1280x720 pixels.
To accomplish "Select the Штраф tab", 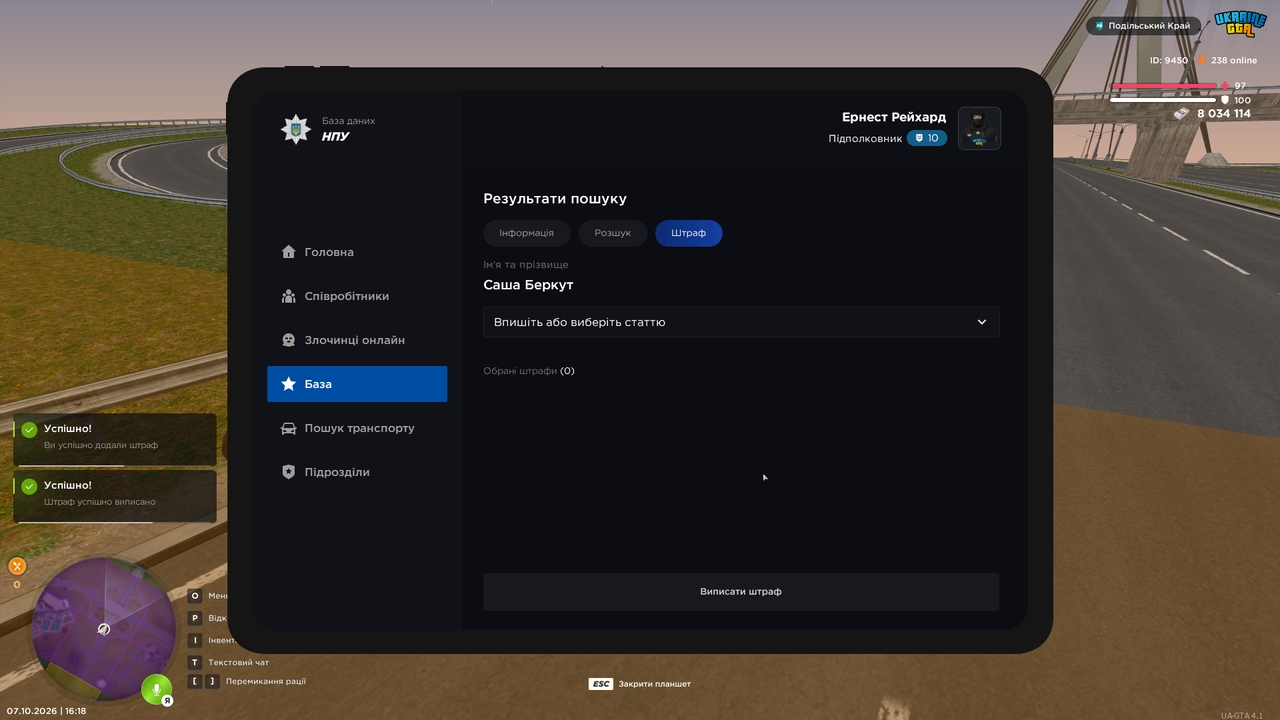I will [689, 233].
